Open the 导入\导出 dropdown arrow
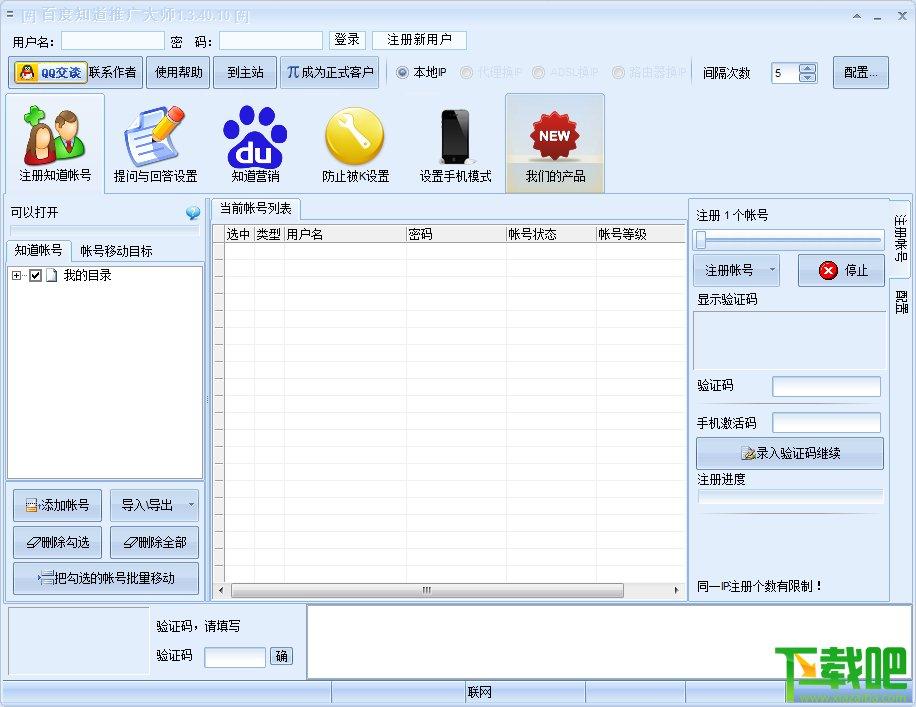This screenshot has width=916, height=707. tap(191, 505)
